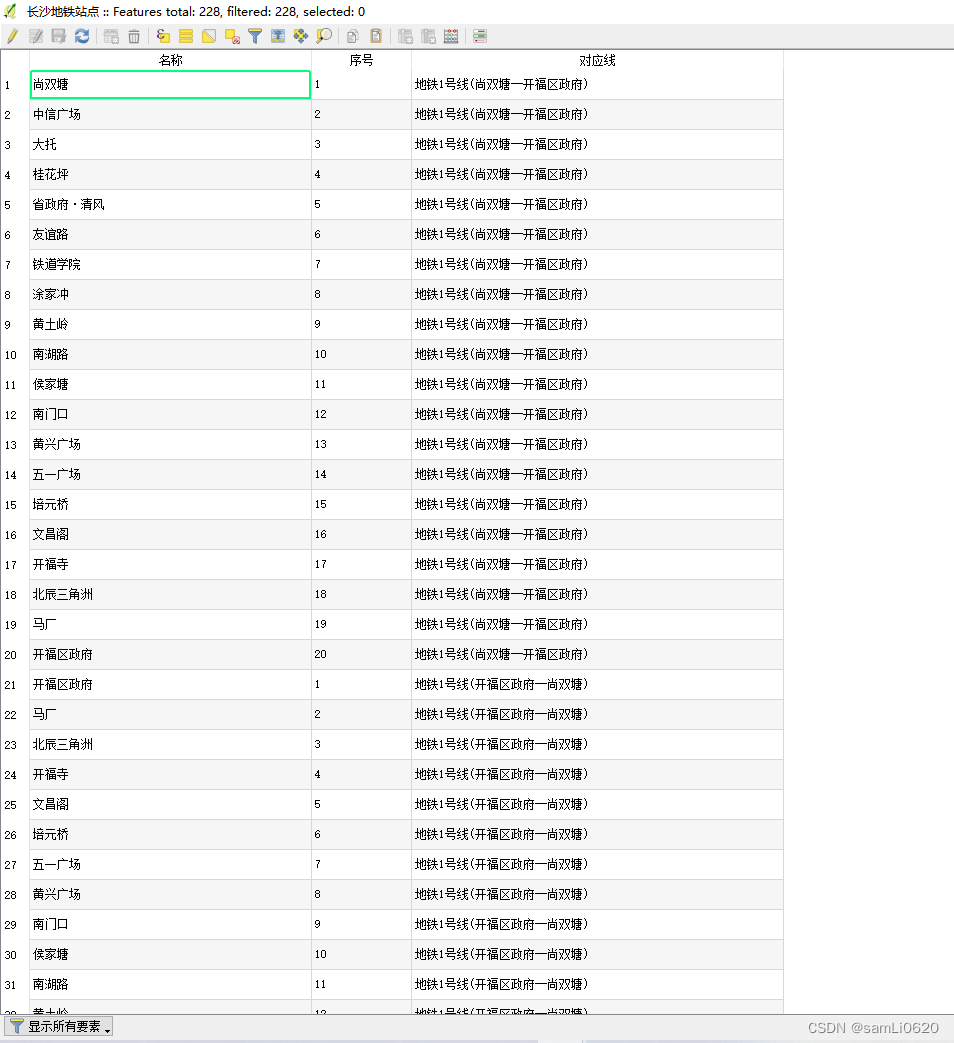Click the 对应线 cell in row 31
The width and height of the screenshot is (954, 1043).
597,984
